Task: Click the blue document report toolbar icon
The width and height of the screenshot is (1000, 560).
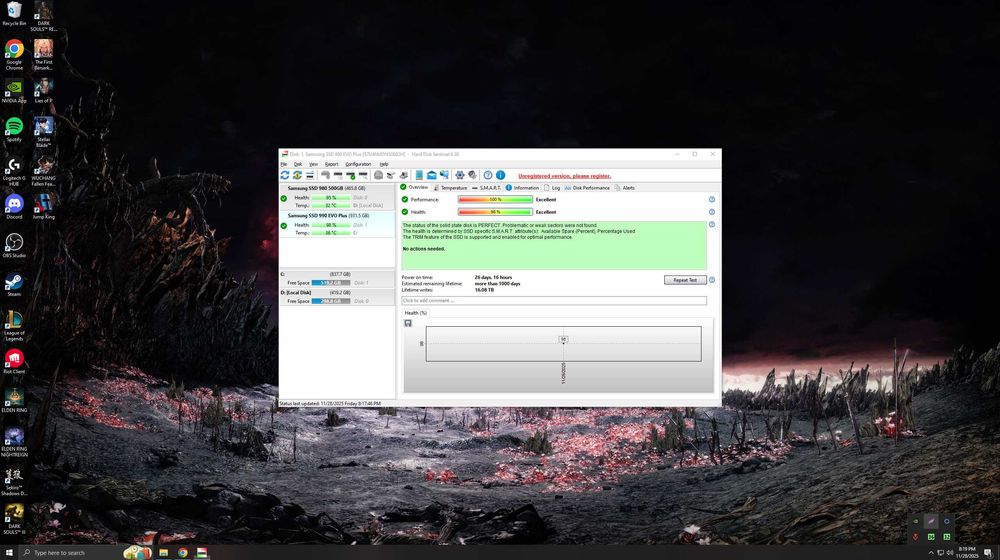Action: [x=419, y=175]
